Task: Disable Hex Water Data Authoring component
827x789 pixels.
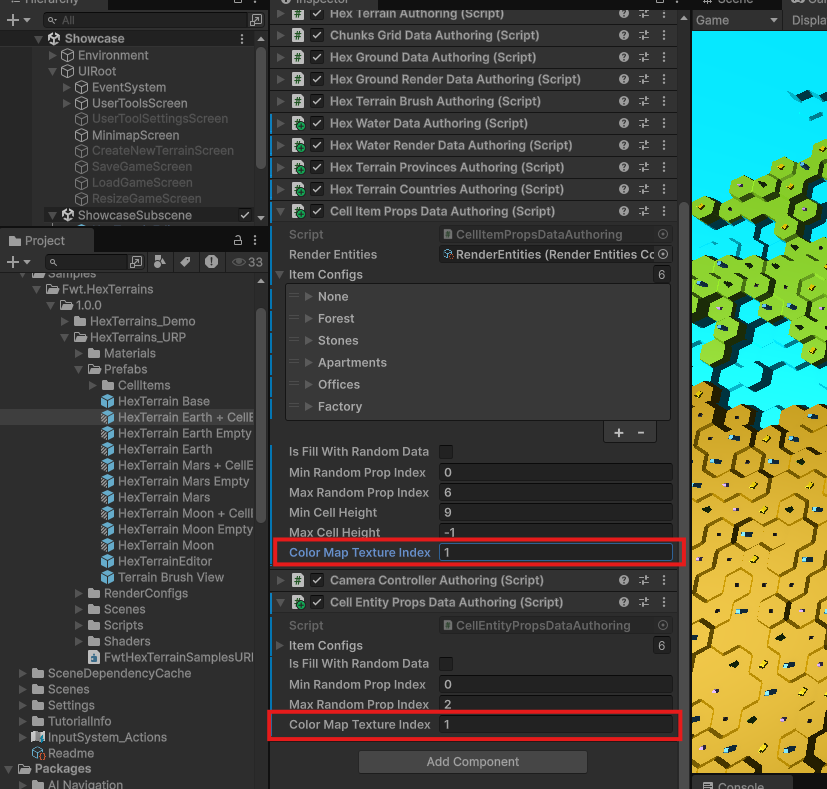Action: pyautogui.click(x=317, y=123)
